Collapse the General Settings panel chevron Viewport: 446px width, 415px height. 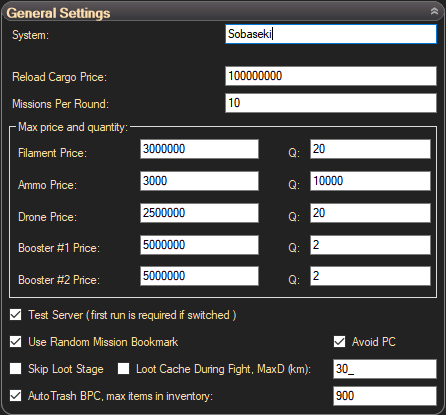434,11
